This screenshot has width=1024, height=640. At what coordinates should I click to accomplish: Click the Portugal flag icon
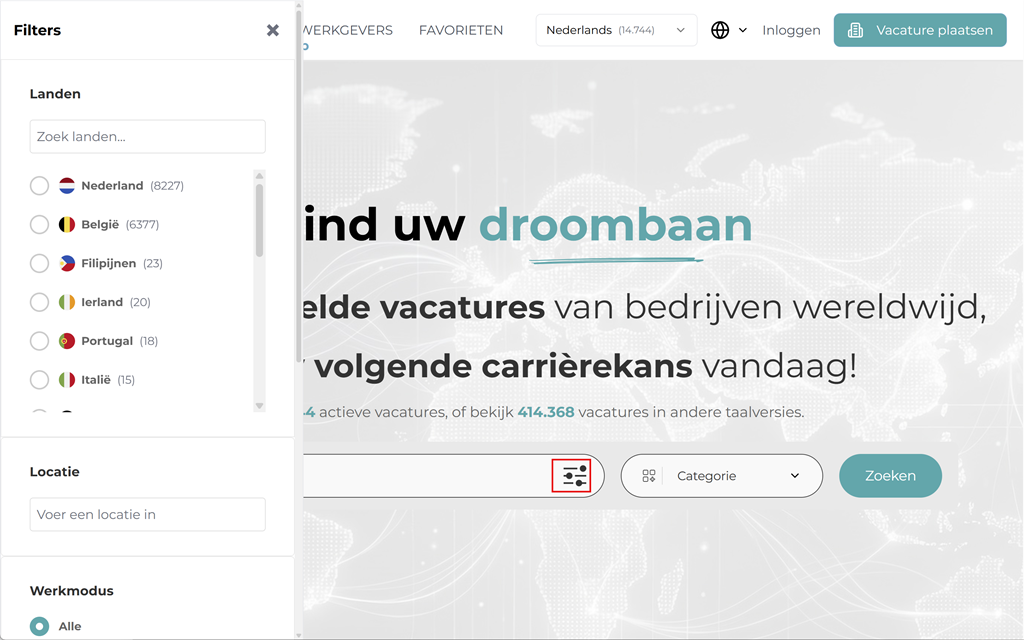click(67, 341)
